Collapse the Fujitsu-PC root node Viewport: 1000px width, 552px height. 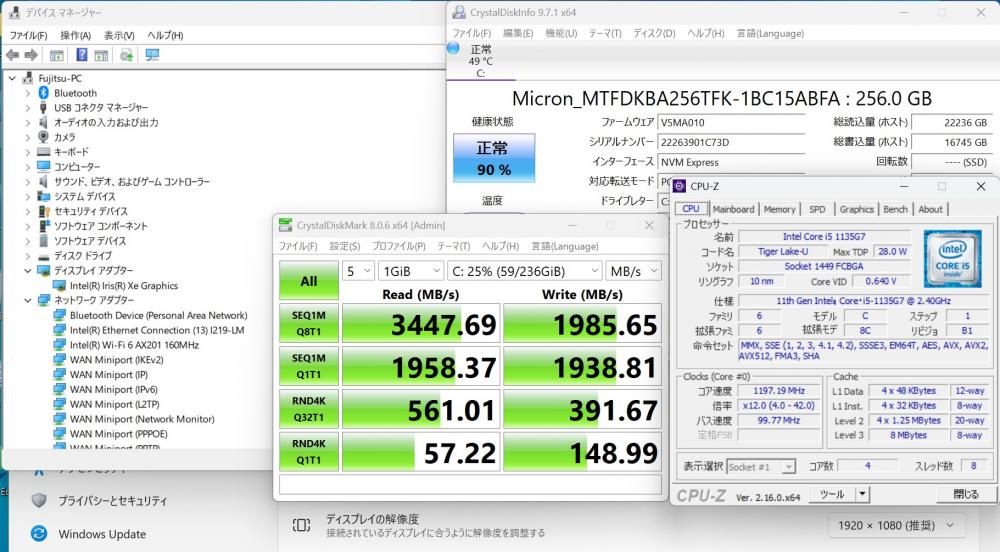tap(12, 78)
